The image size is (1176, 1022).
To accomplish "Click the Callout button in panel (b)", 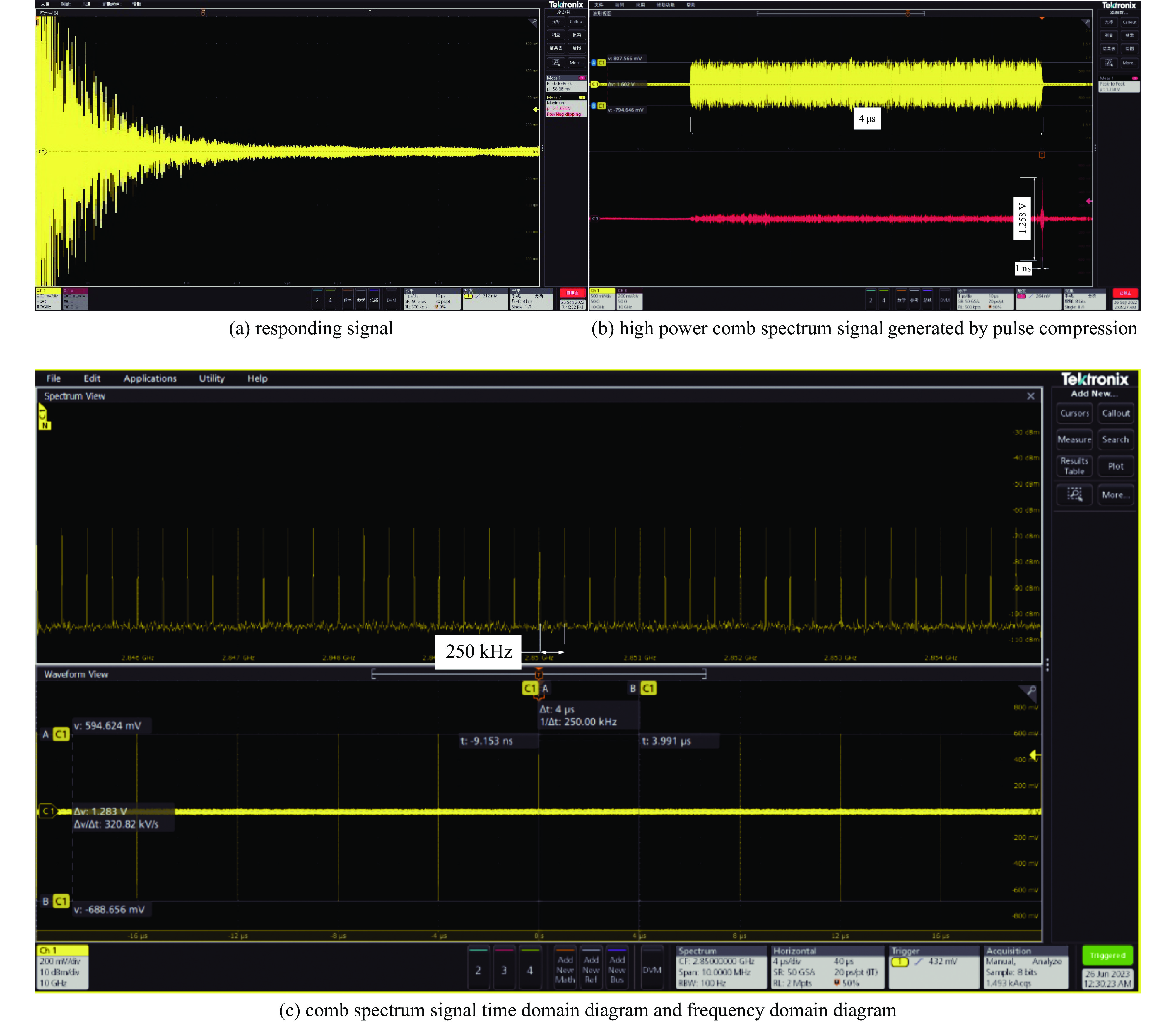I will tap(1129, 22).
